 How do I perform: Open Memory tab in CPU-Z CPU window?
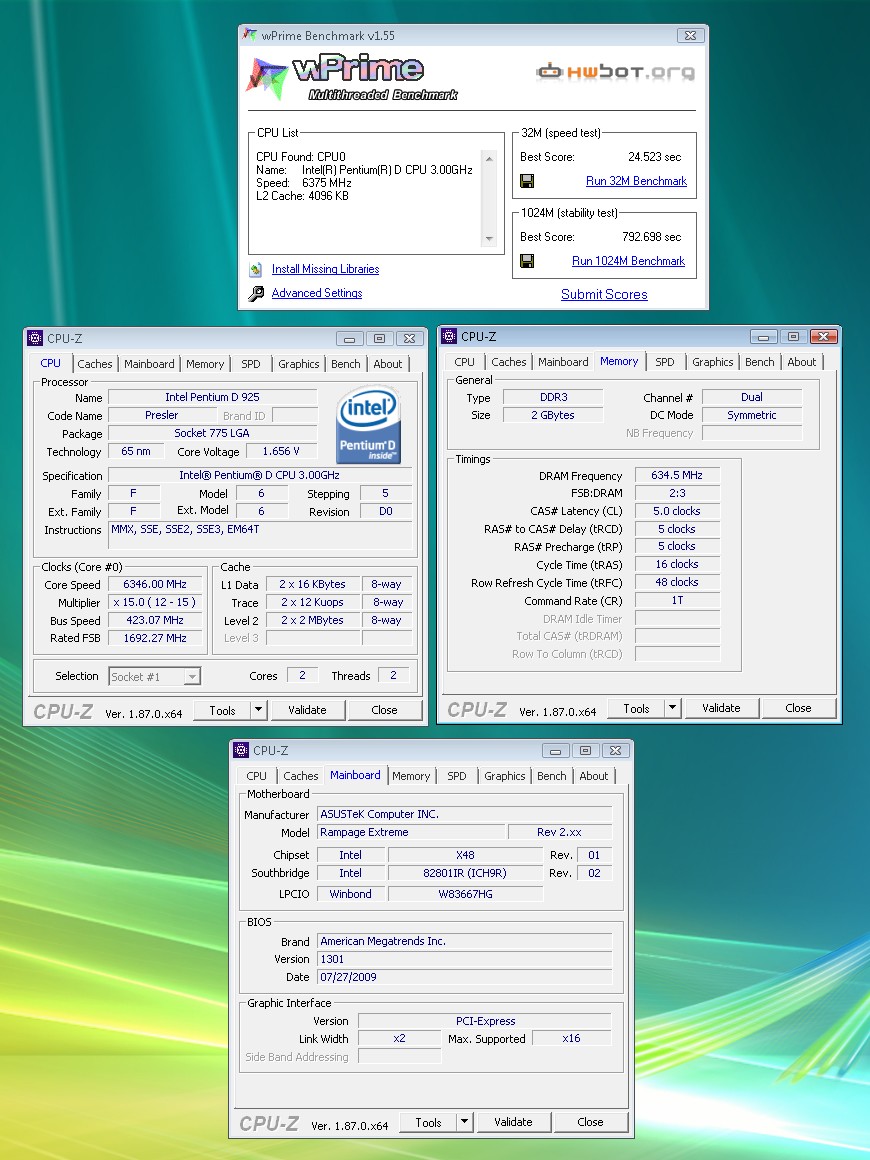point(205,364)
